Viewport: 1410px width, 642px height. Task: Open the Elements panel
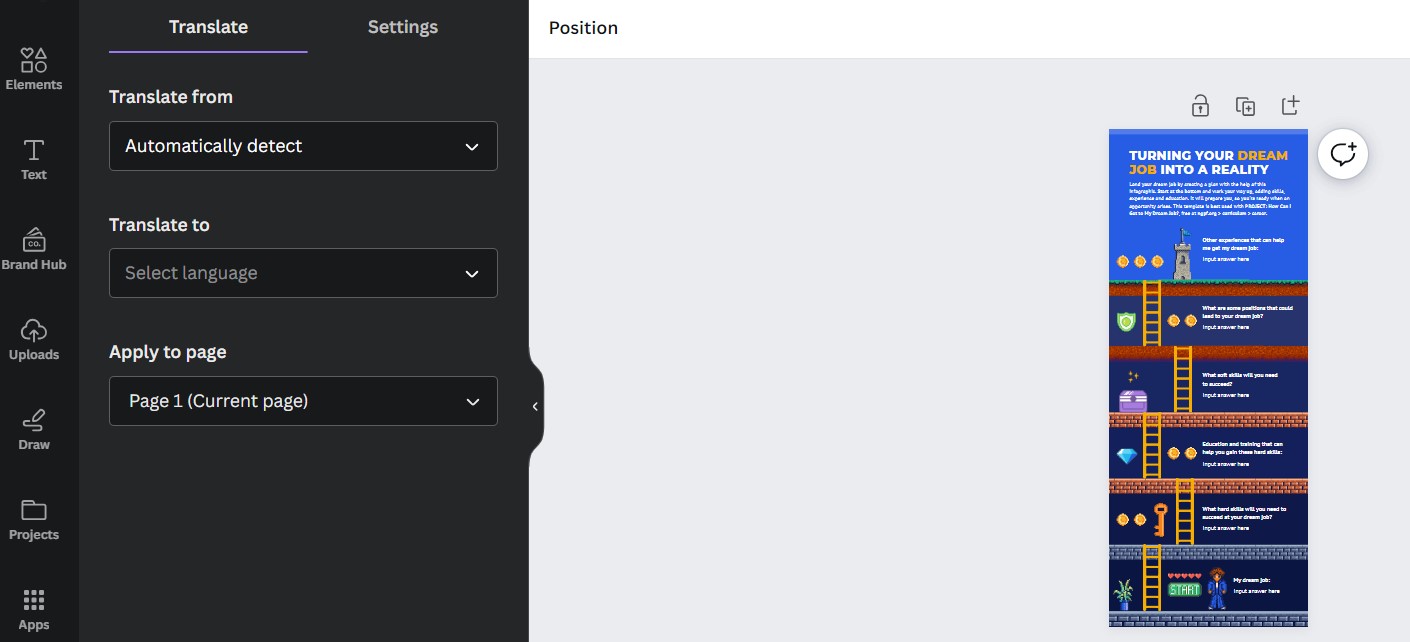pyautogui.click(x=33, y=68)
